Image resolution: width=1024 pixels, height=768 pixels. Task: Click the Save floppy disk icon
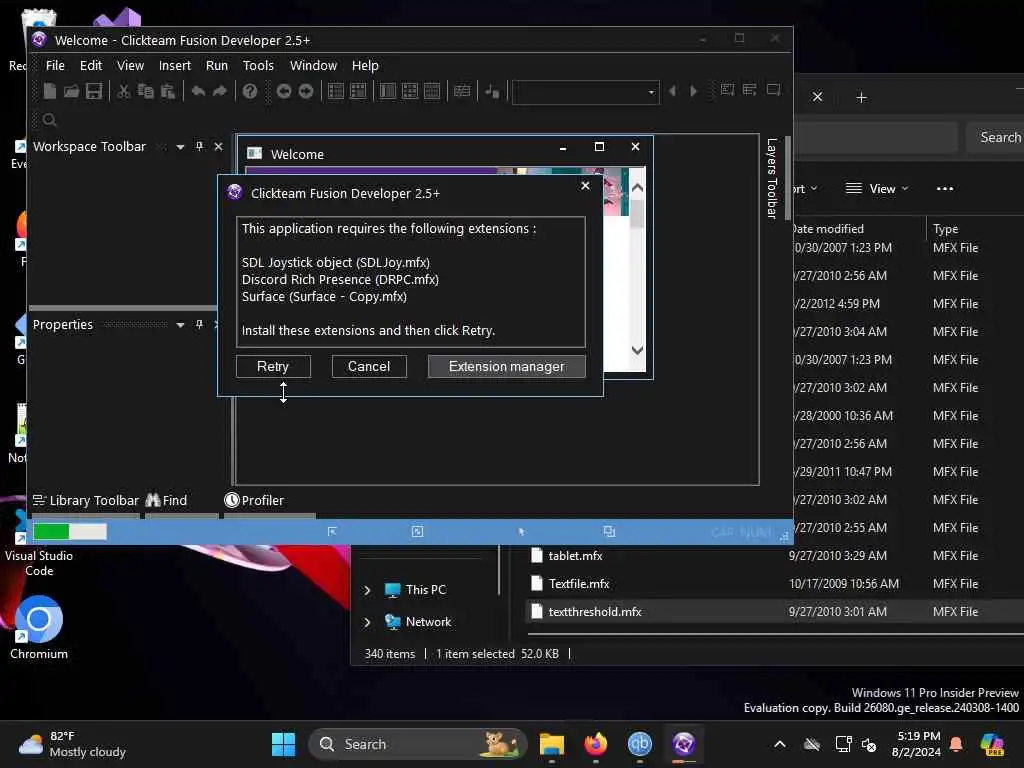(93, 91)
